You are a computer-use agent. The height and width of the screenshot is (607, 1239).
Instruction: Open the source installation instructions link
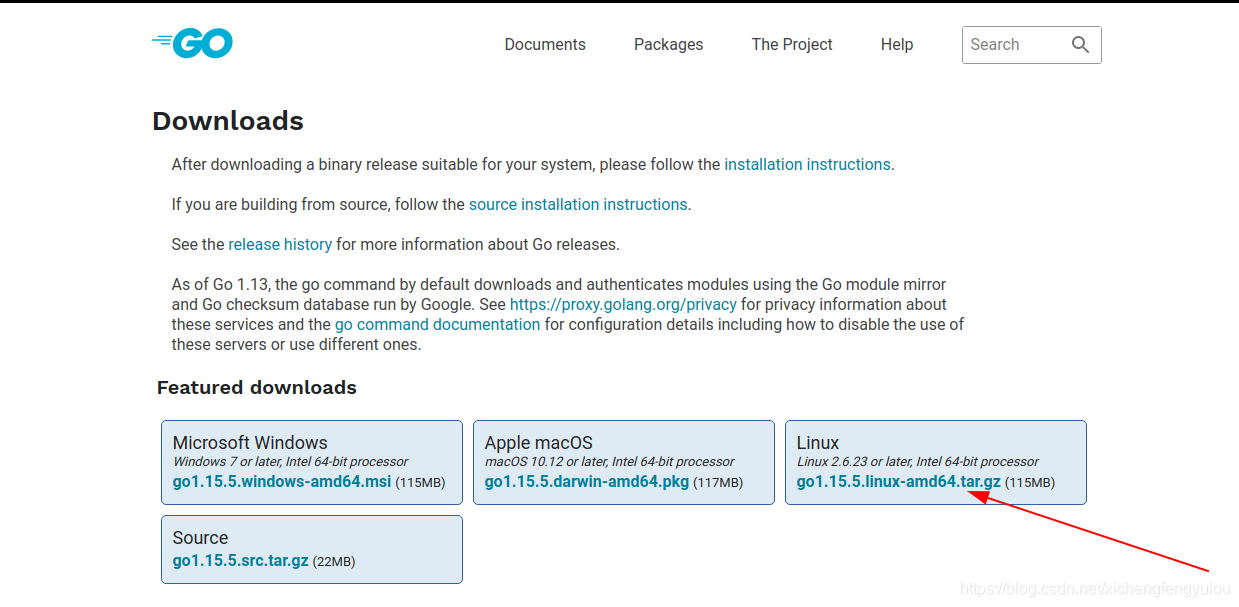[x=578, y=204]
